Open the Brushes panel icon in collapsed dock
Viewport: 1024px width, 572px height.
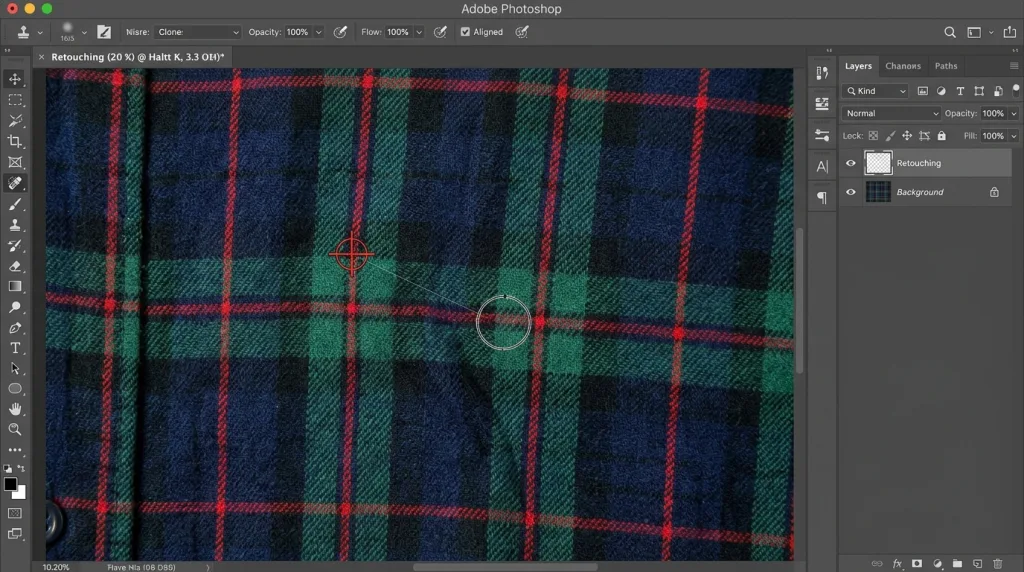click(x=822, y=73)
